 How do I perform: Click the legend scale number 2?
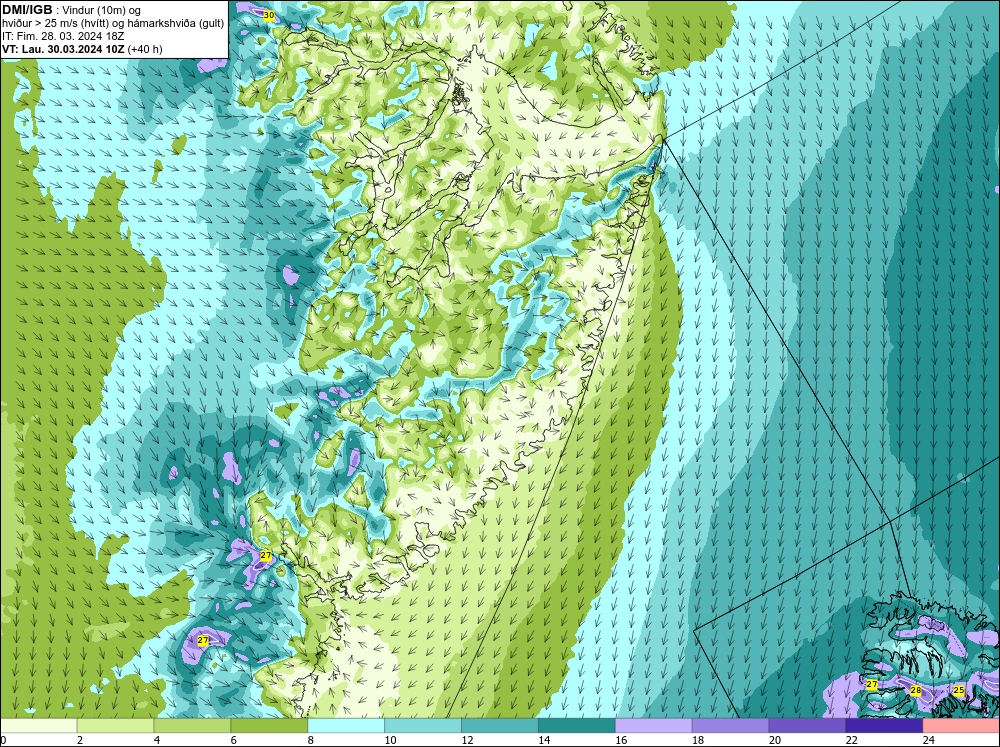80,740
